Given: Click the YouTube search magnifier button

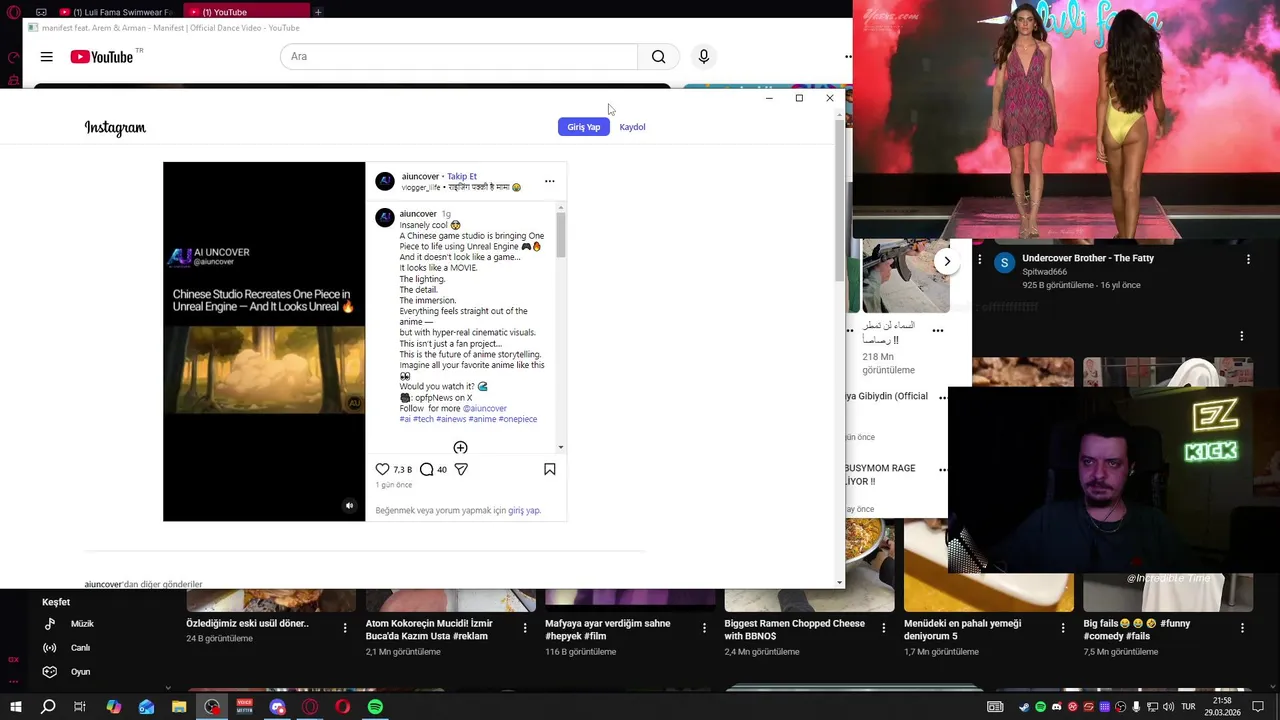Looking at the screenshot, I should click(x=658, y=57).
